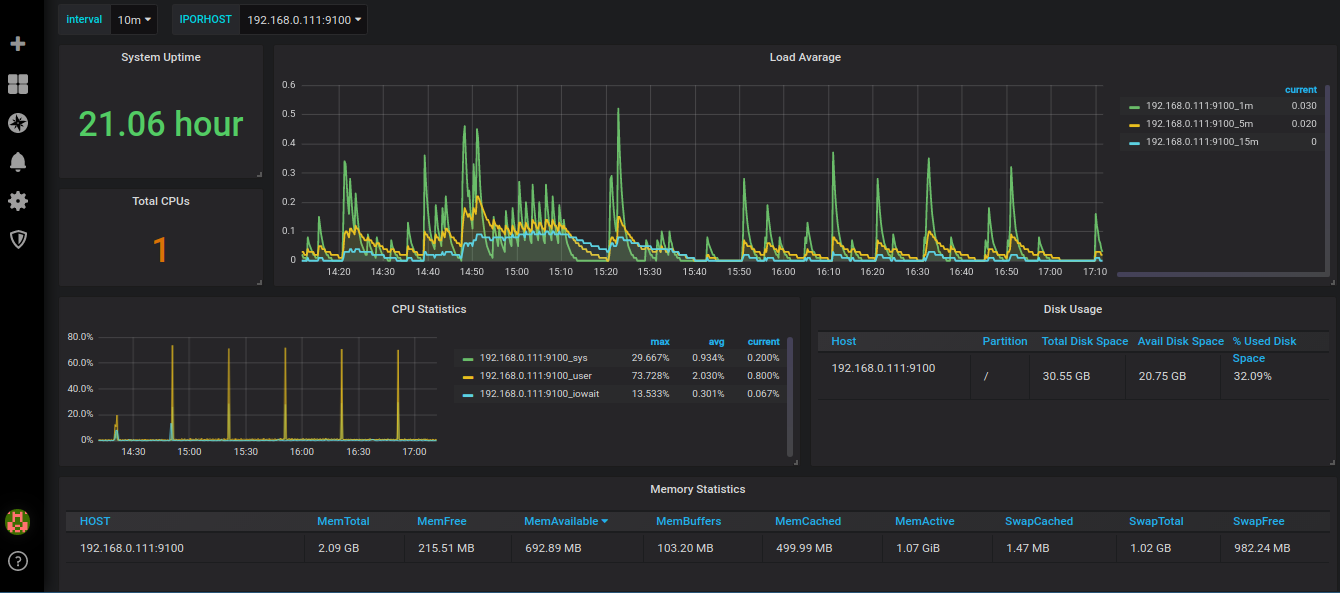Image resolution: width=1340 pixels, height=593 pixels.
Task: Click the 2.09 GB MemTotal cell
Action: tap(338, 548)
